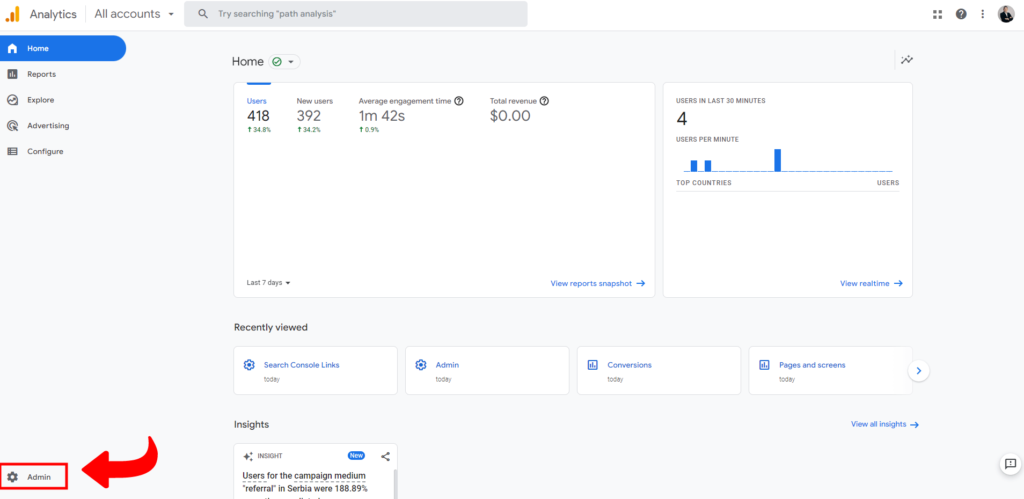Click the user profile avatar
1024x499 pixels.
coord(1006,14)
